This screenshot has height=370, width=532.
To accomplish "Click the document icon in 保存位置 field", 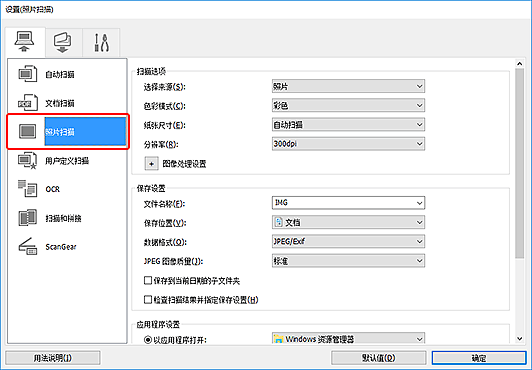I will [279, 222].
